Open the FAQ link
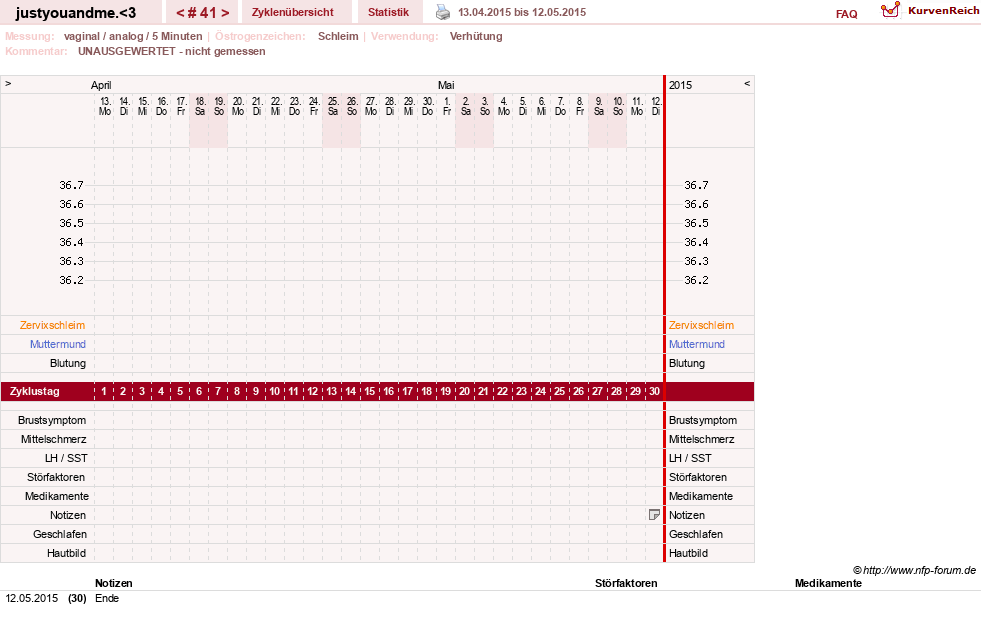981x622 pixels. pyautogui.click(x=846, y=14)
